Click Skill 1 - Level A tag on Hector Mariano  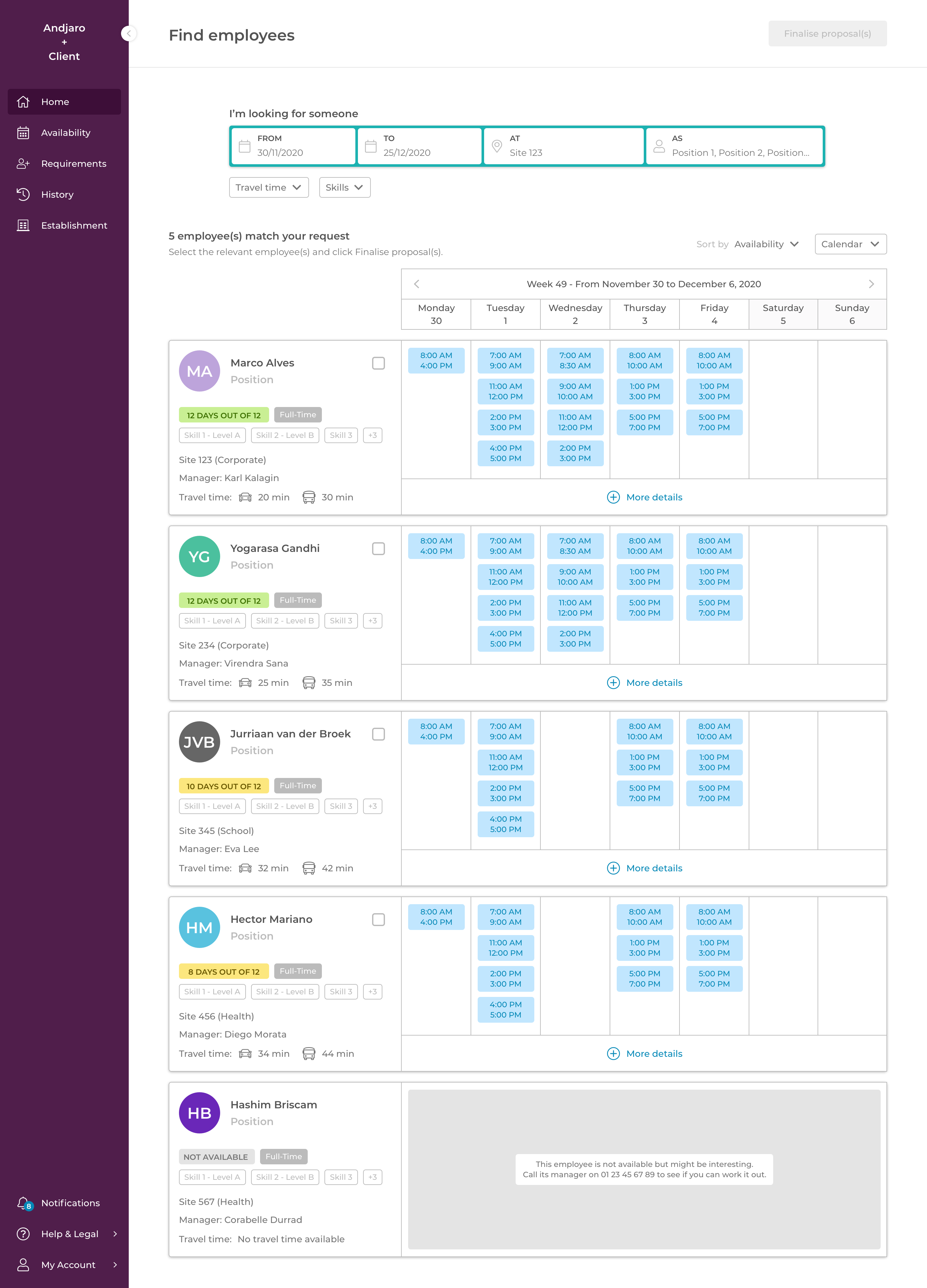[212, 991]
